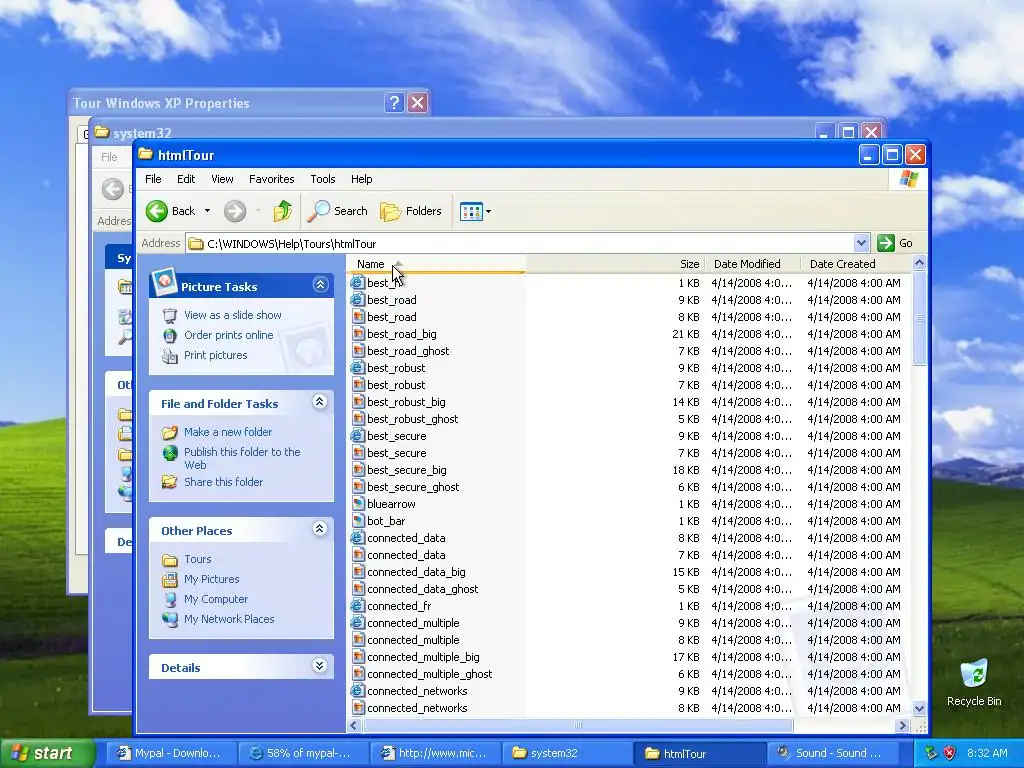Image resolution: width=1024 pixels, height=768 pixels.
Task: Open the Views dropdown arrow
Action: click(x=488, y=212)
